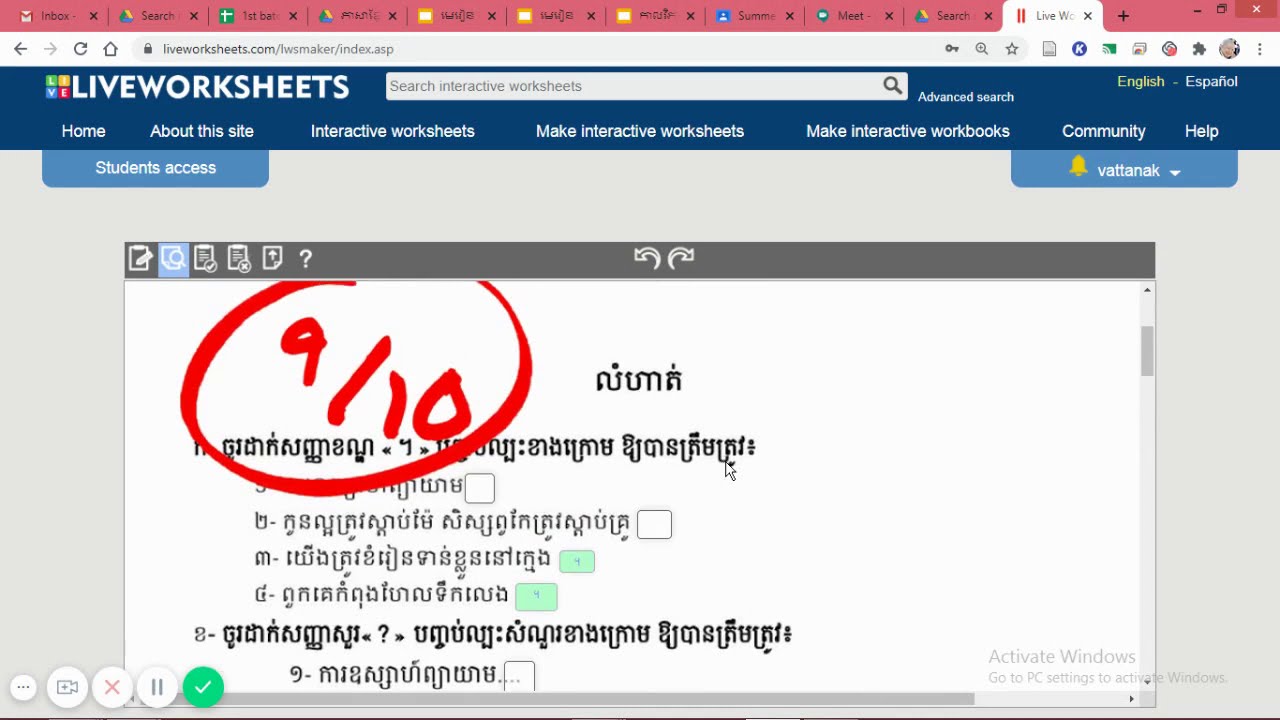Click the clipboard with X icon
Viewport: 1280px width, 720px height.
pyautogui.click(x=239, y=259)
